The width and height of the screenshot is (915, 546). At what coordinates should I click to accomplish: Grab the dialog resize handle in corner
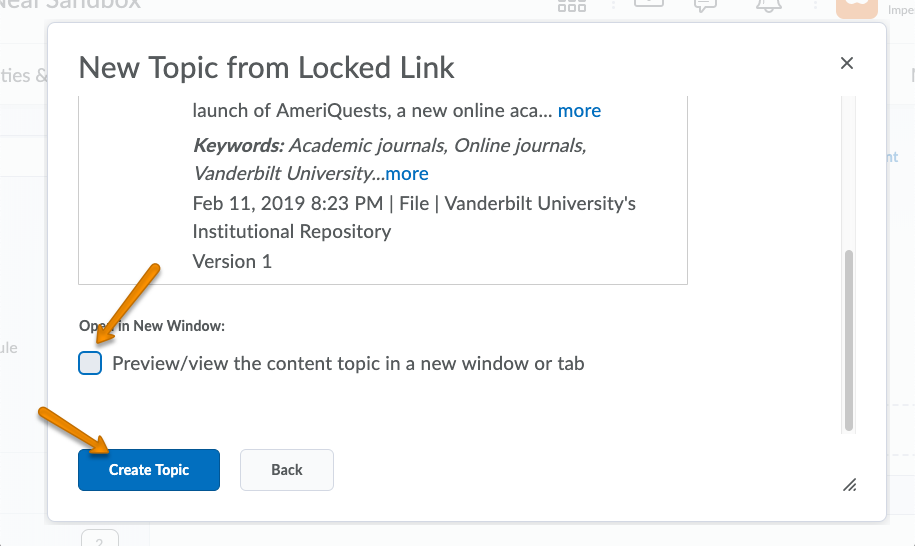849,485
